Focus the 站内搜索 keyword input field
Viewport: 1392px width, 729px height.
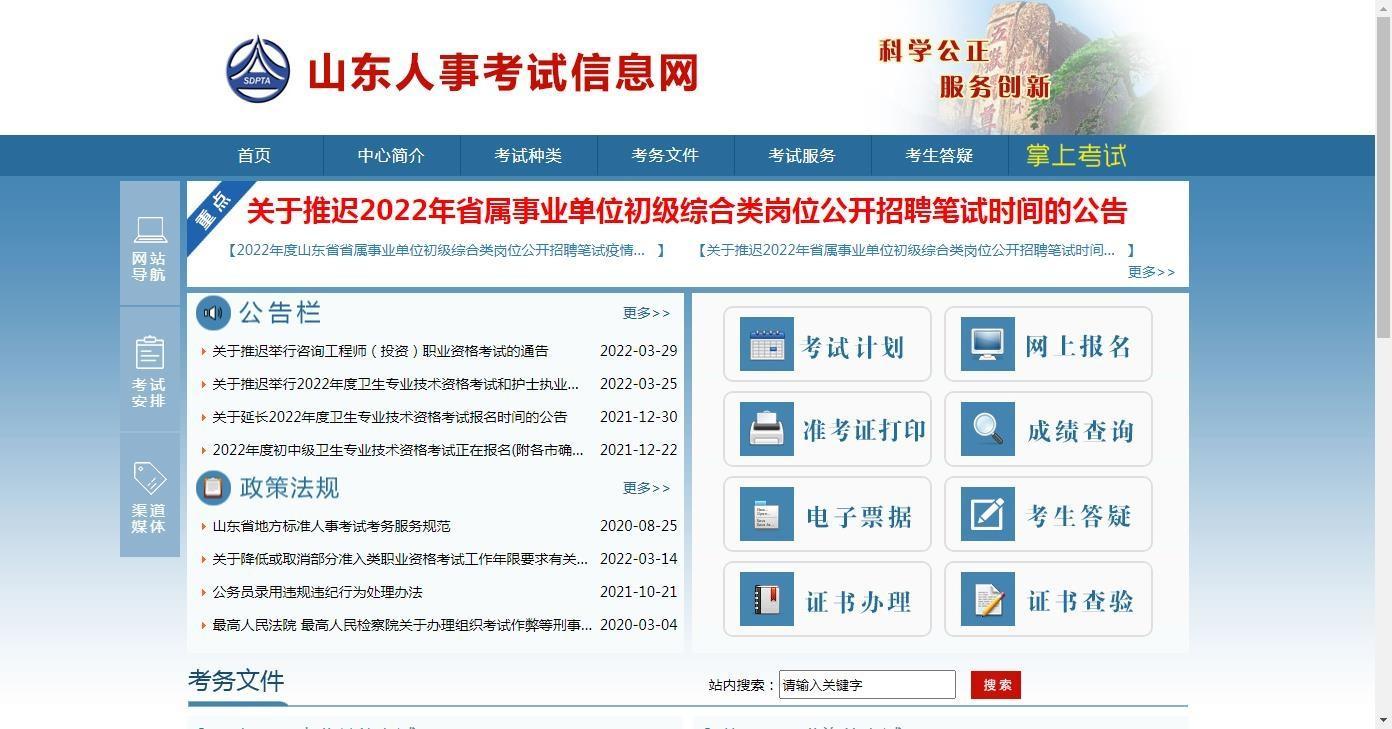click(x=867, y=685)
